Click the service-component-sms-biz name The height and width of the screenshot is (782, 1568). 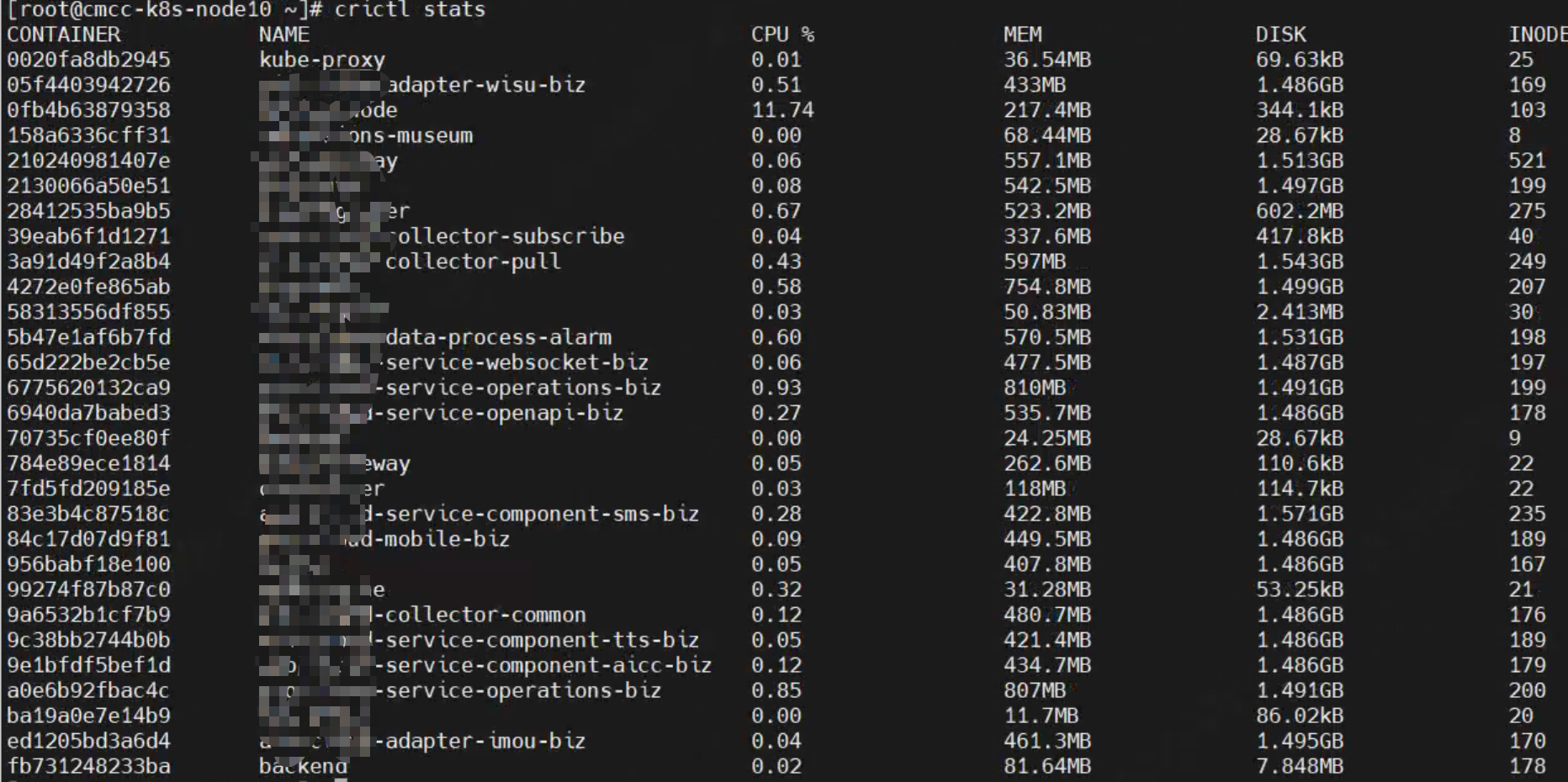[x=536, y=514]
